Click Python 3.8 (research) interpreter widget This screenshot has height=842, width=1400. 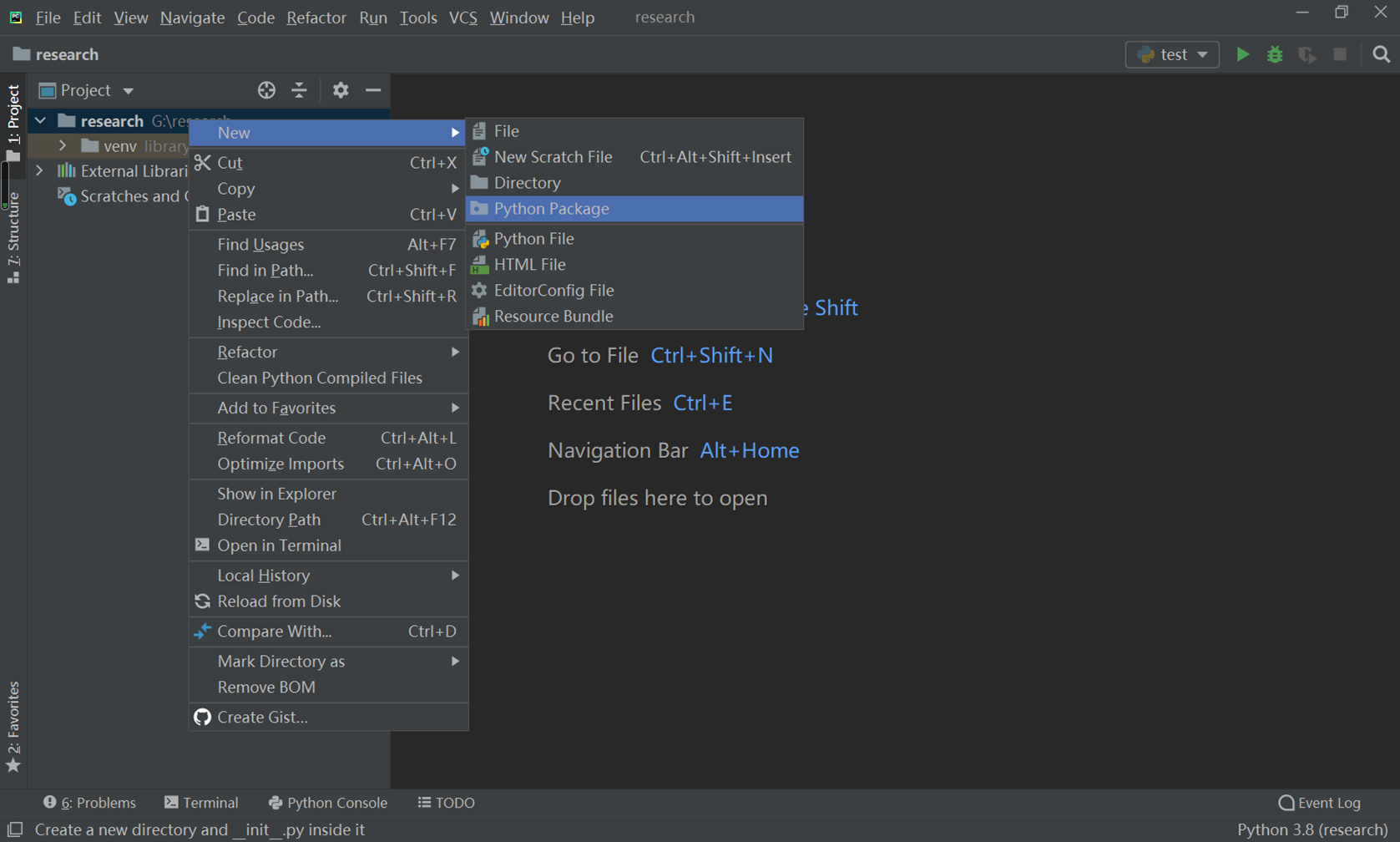point(1312,829)
